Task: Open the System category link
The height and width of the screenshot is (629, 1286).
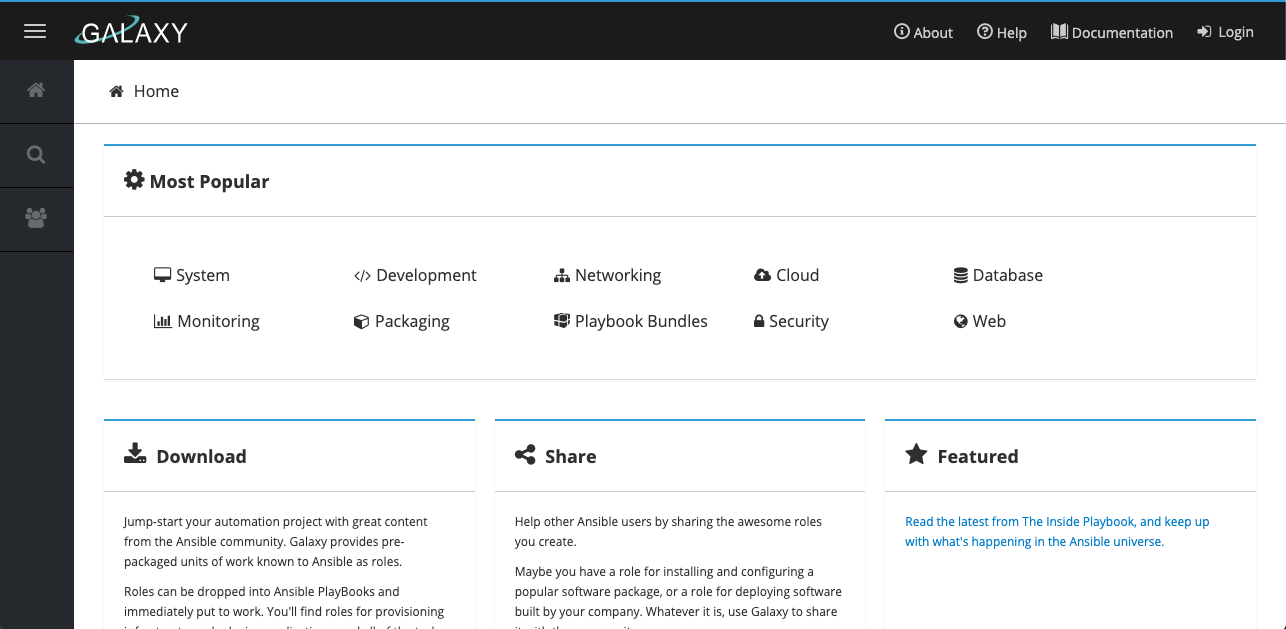Action: point(192,275)
